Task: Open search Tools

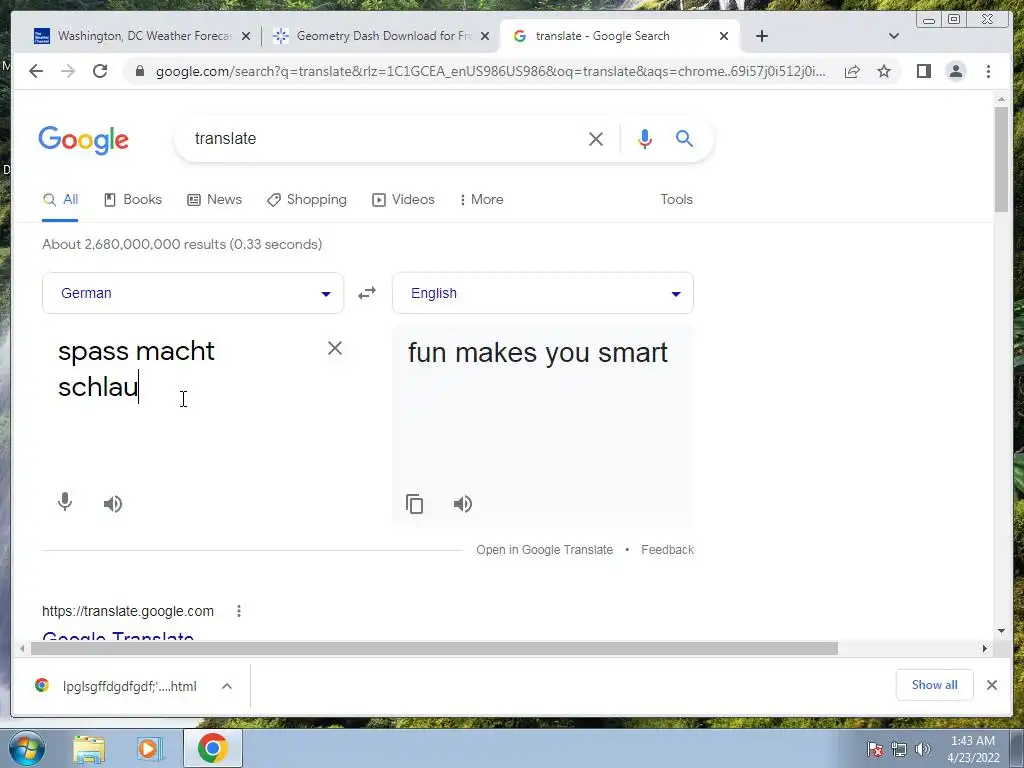Action: click(676, 200)
